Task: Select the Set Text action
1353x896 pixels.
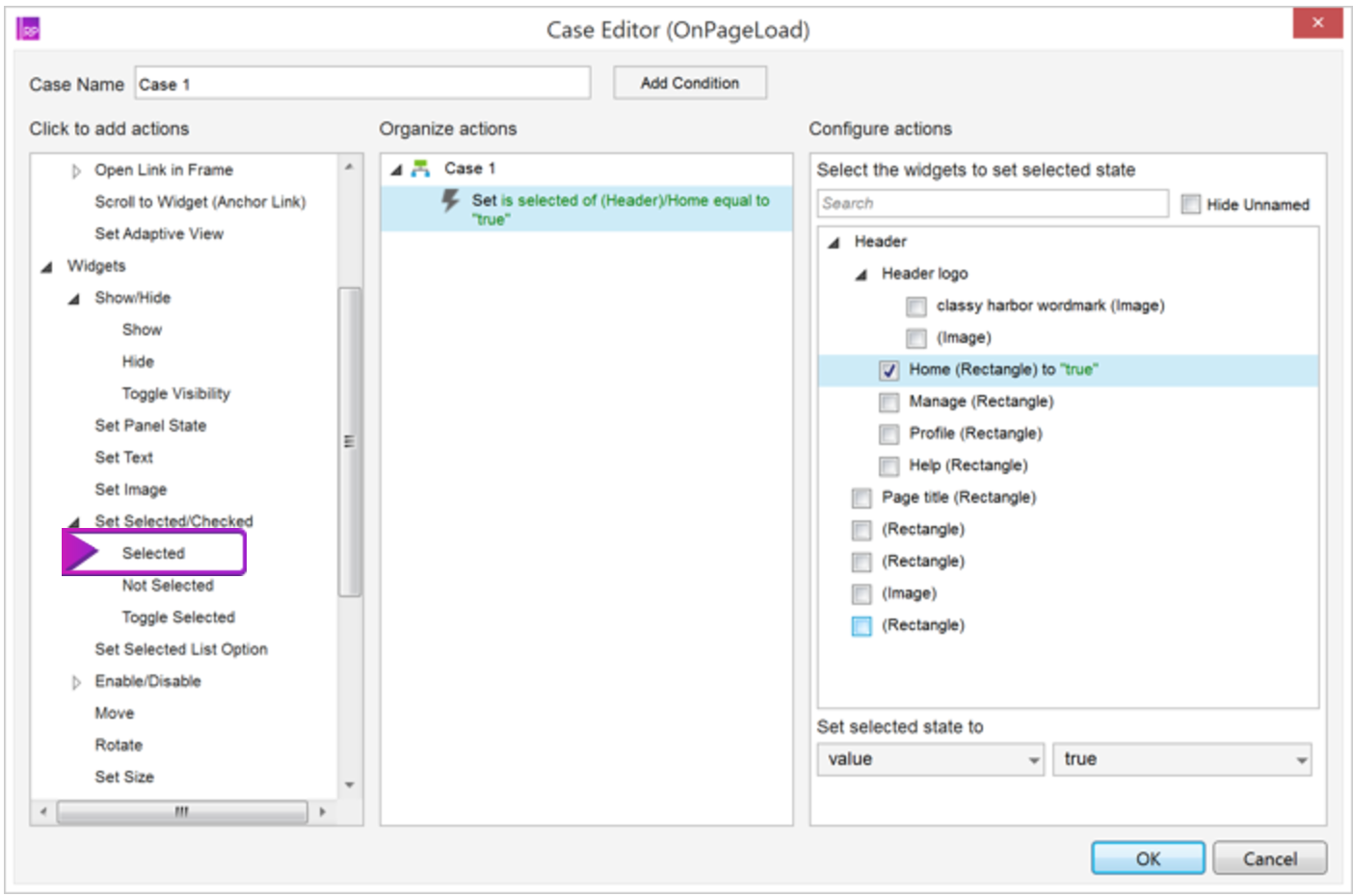Action: pyautogui.click(x=123, y=458)
